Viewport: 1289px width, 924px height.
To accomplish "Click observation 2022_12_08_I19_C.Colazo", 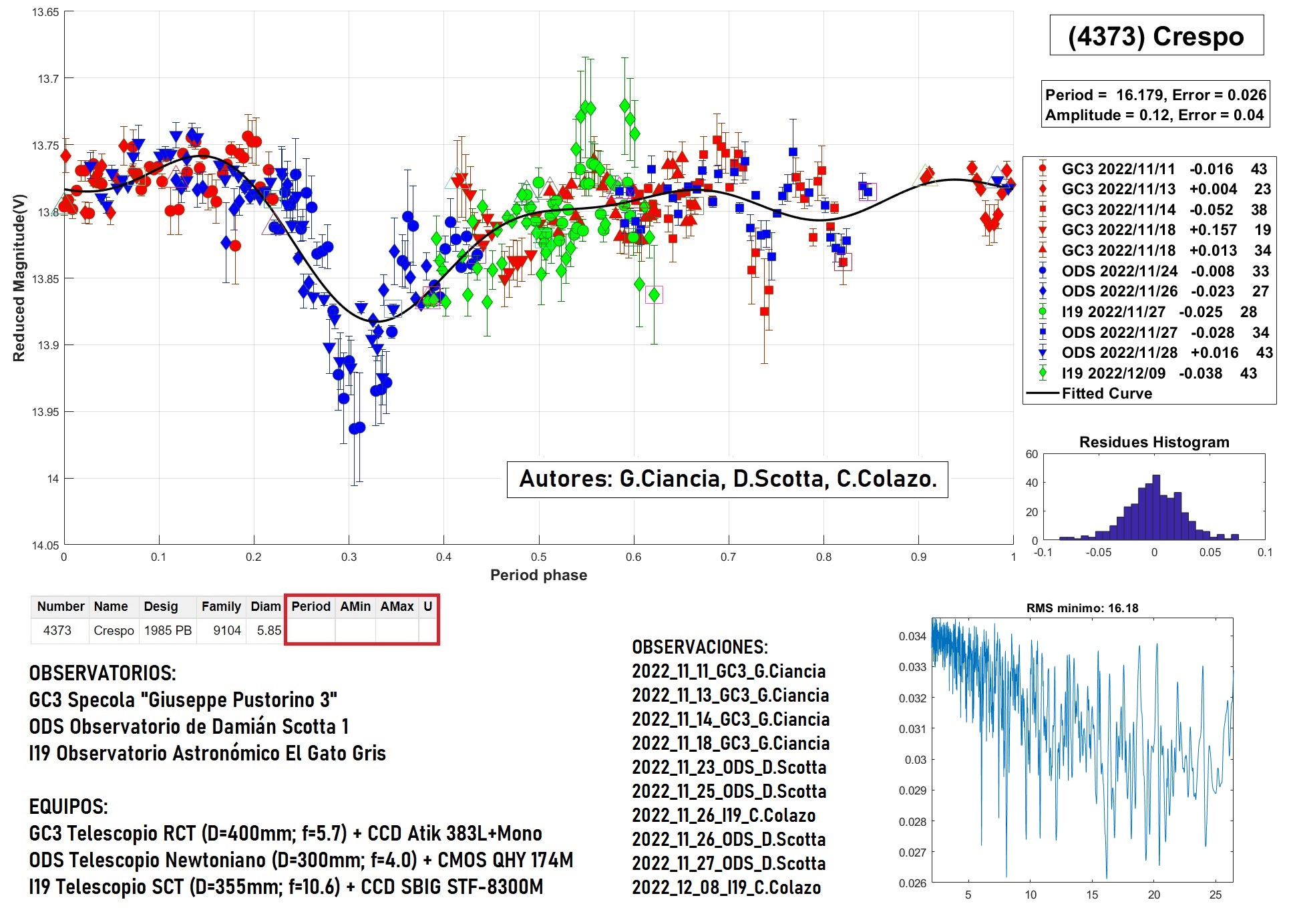I will [x=727, y=887].
